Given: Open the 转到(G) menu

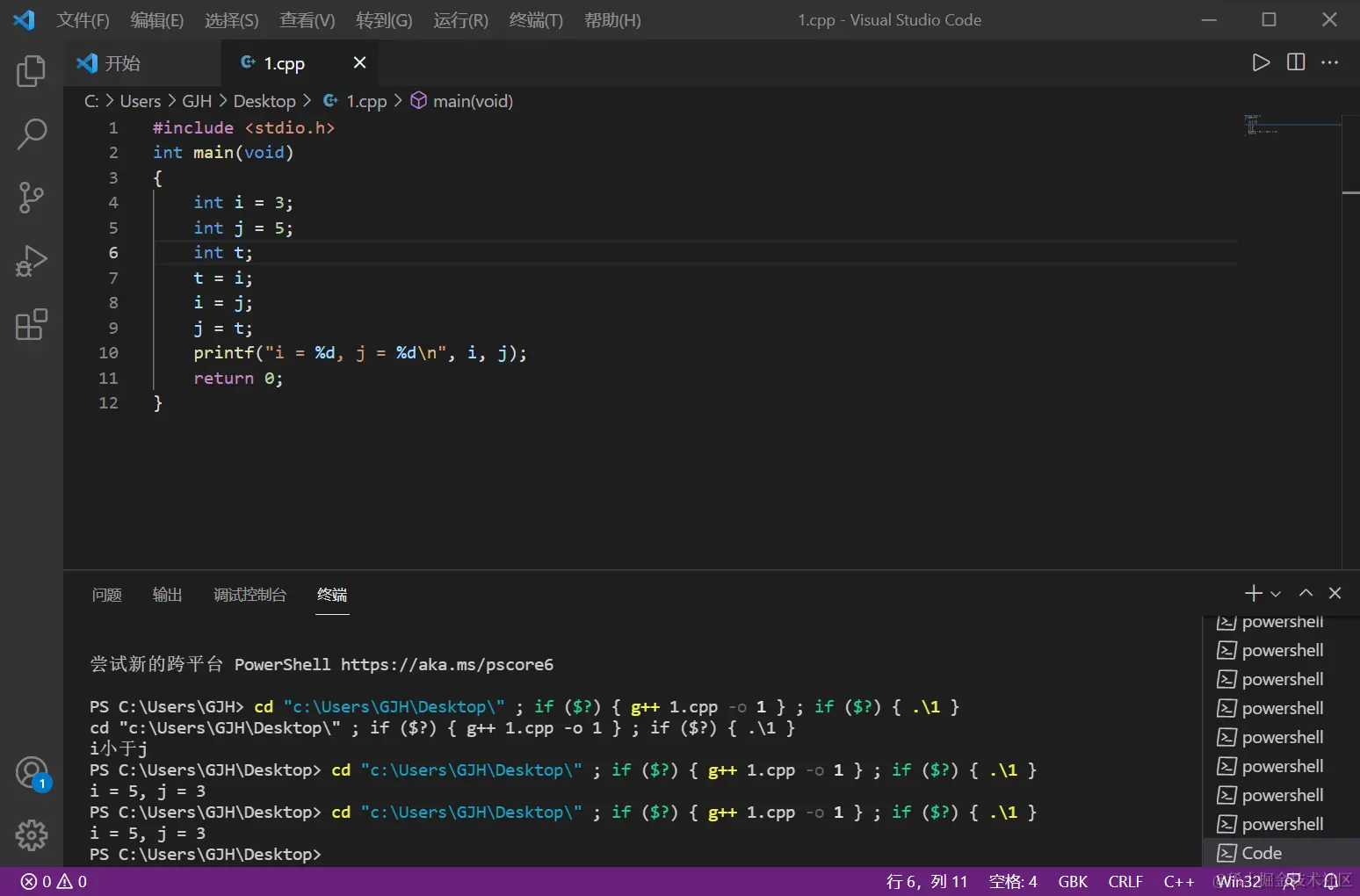Looking at the screenshot, I should tap(384, 20).
